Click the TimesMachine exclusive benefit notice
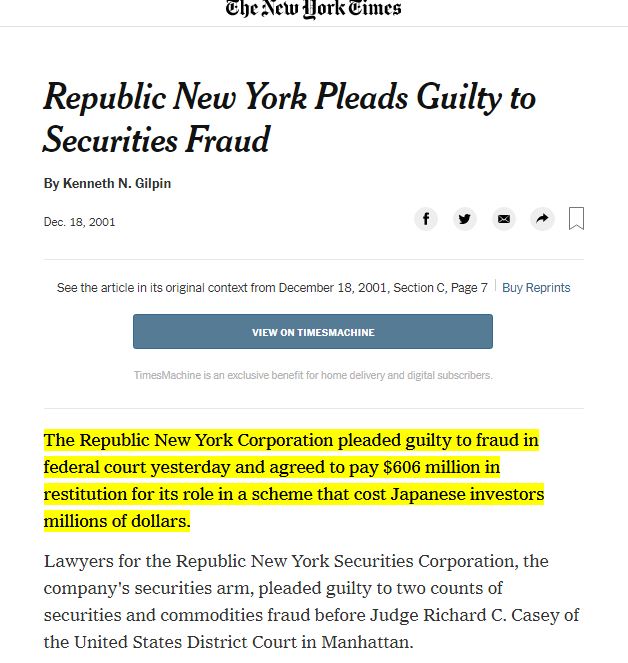628x663 pixels. click(x=313, y=375)
